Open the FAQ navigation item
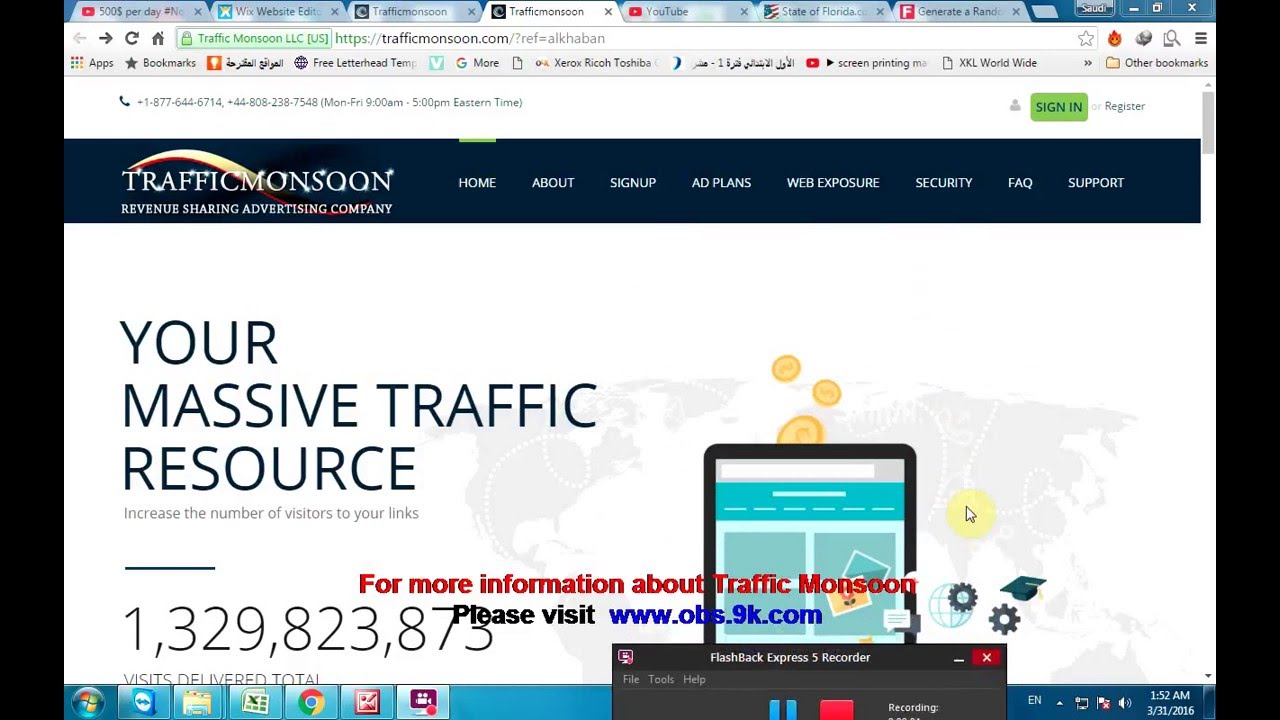Screen dimensions: 1280x720 1020,182
